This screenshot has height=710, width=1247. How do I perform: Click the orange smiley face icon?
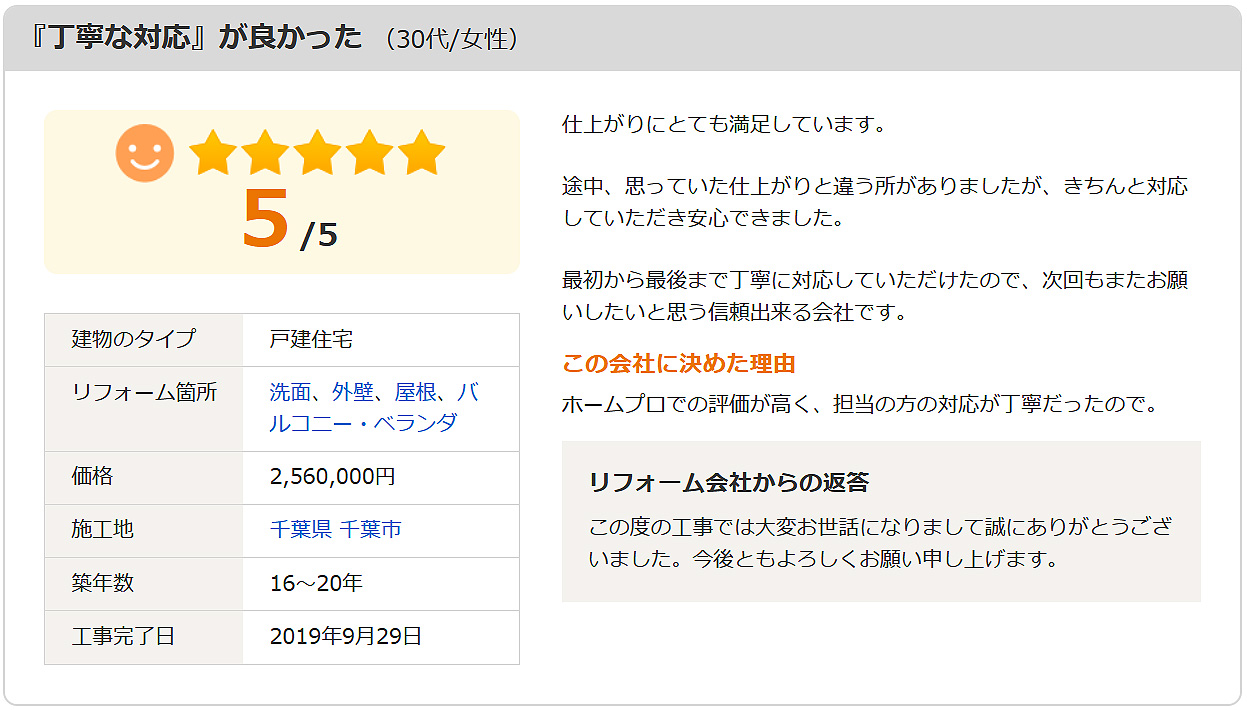click(145, 153)
